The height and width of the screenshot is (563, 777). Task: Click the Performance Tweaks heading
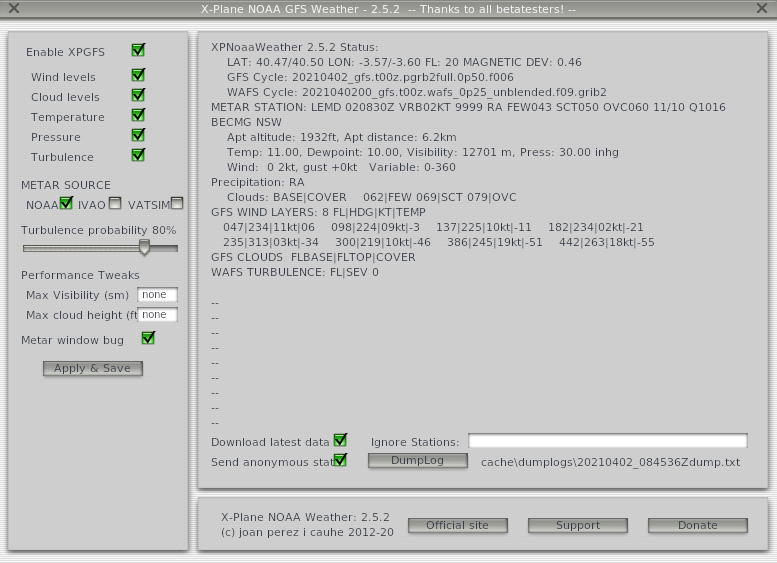point(80,275)
